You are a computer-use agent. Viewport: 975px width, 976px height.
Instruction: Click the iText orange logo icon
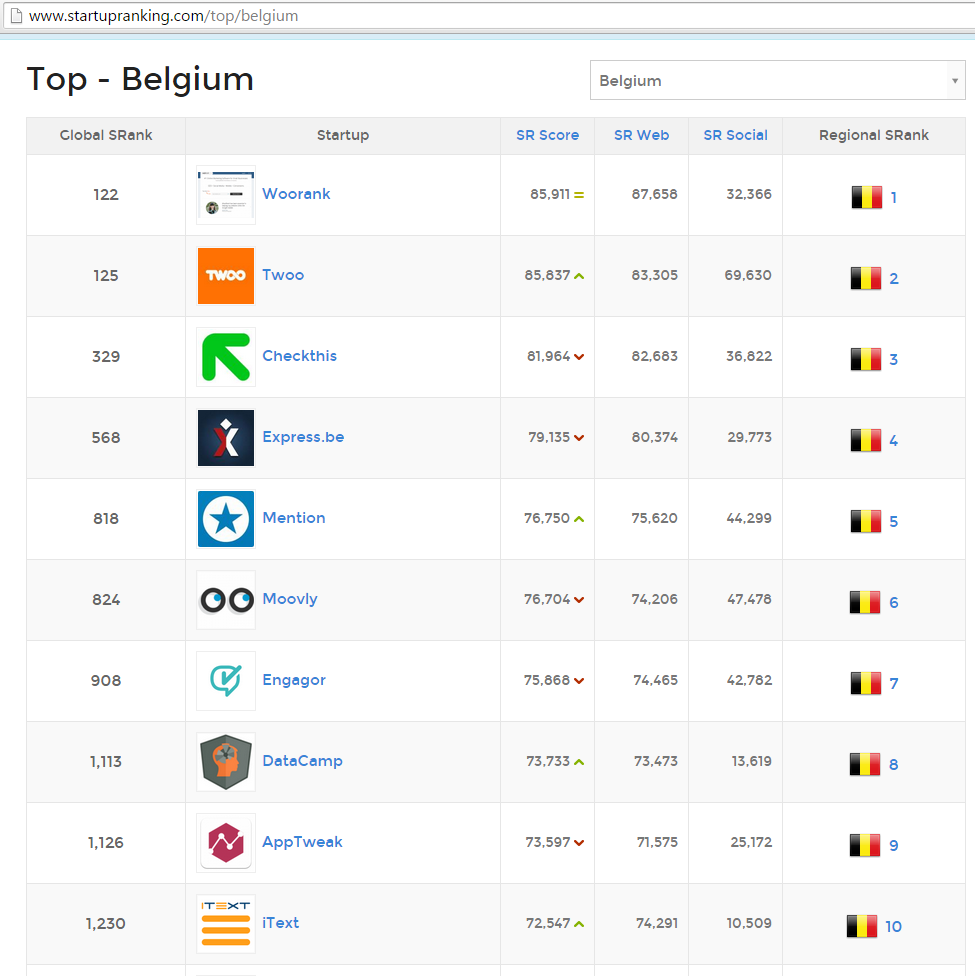pos(226,924)
